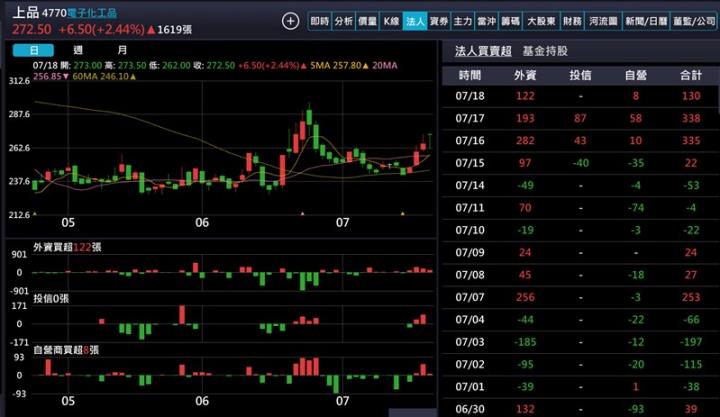Toggle the 日 daily period button
The image size is (720, 417).
pyautogui.click(x=35, y=50)
